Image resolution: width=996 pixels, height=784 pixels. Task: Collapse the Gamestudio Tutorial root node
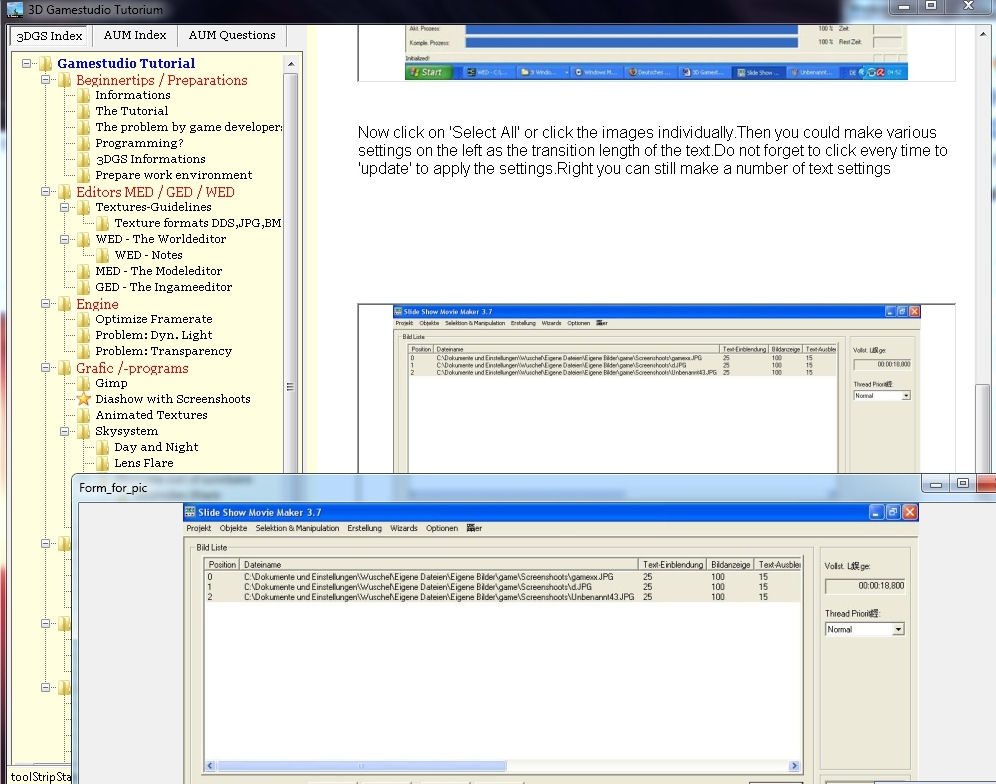tap(26, 64)
